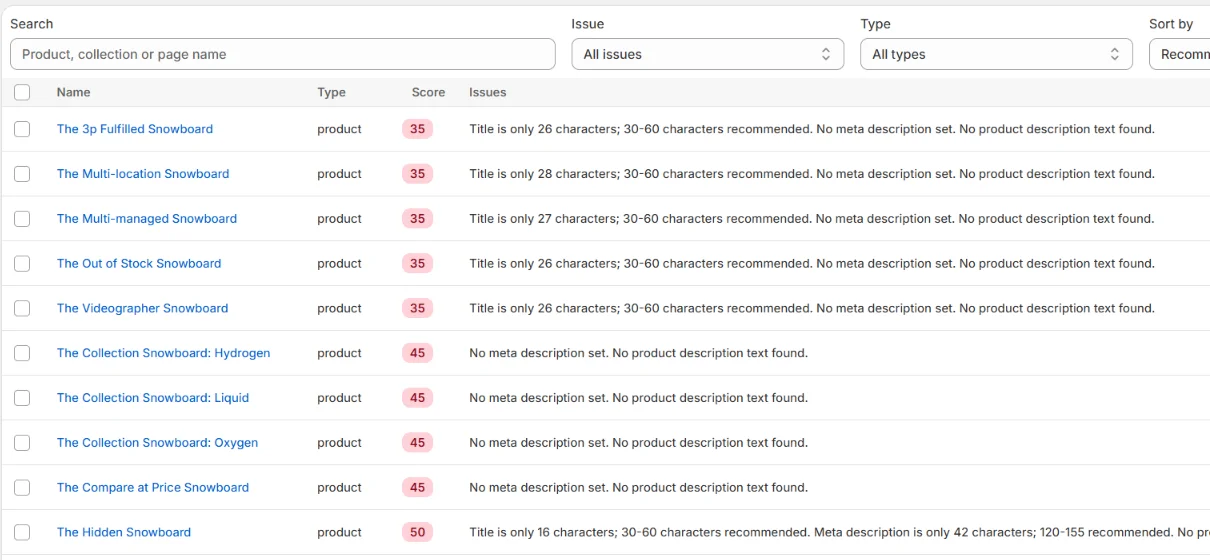This screenshot has height=560, width=1210.
Task: Check the Multi-location Snowboard row checkbox
Action: coord(22,174)
